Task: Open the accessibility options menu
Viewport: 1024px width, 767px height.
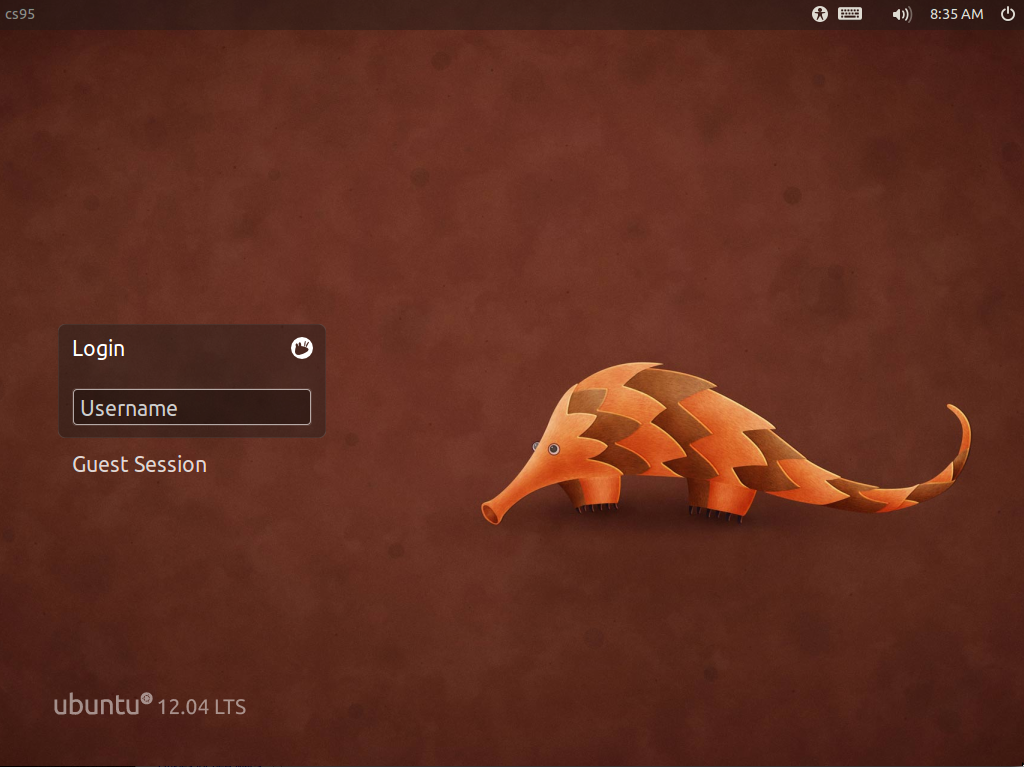Action: [x=820, y=14]
